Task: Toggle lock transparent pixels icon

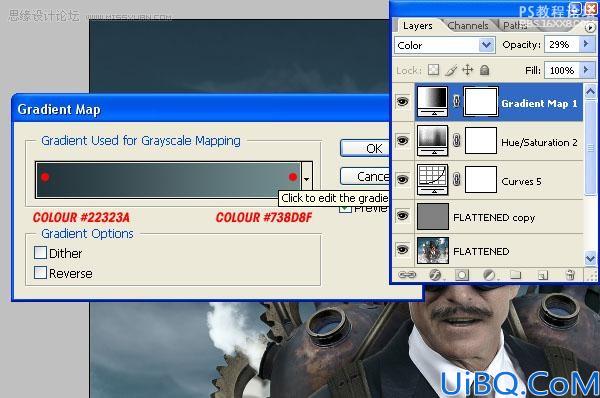Action: tap(433, 70)
